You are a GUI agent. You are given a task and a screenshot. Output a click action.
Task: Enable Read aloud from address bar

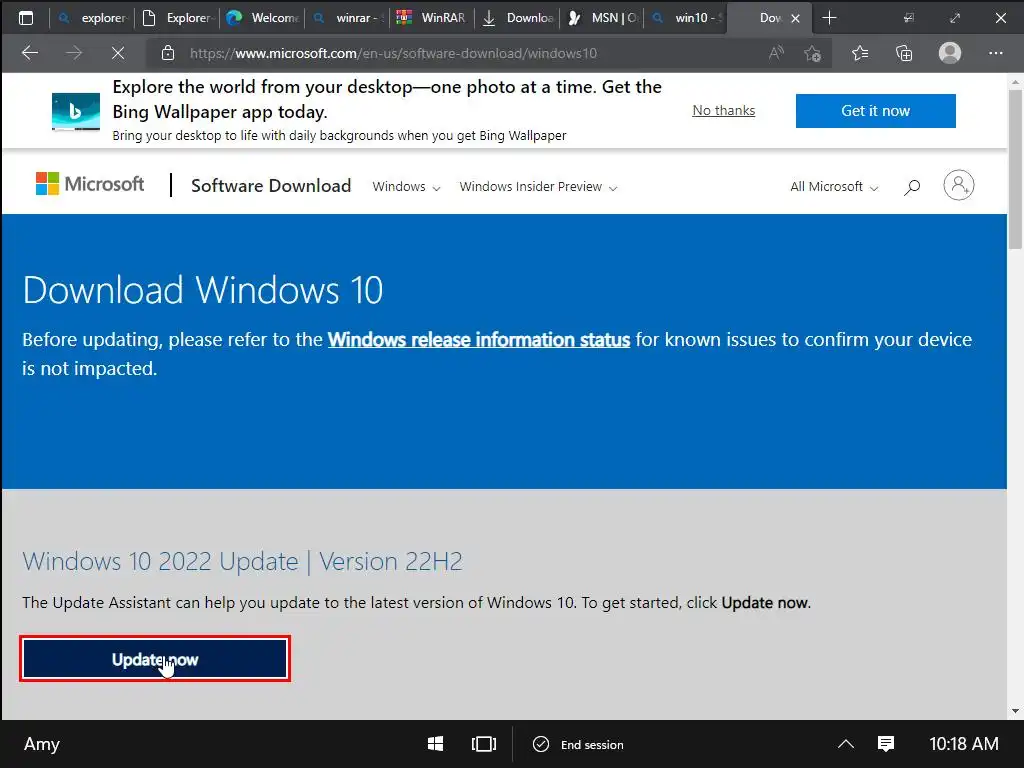[776, 53]
